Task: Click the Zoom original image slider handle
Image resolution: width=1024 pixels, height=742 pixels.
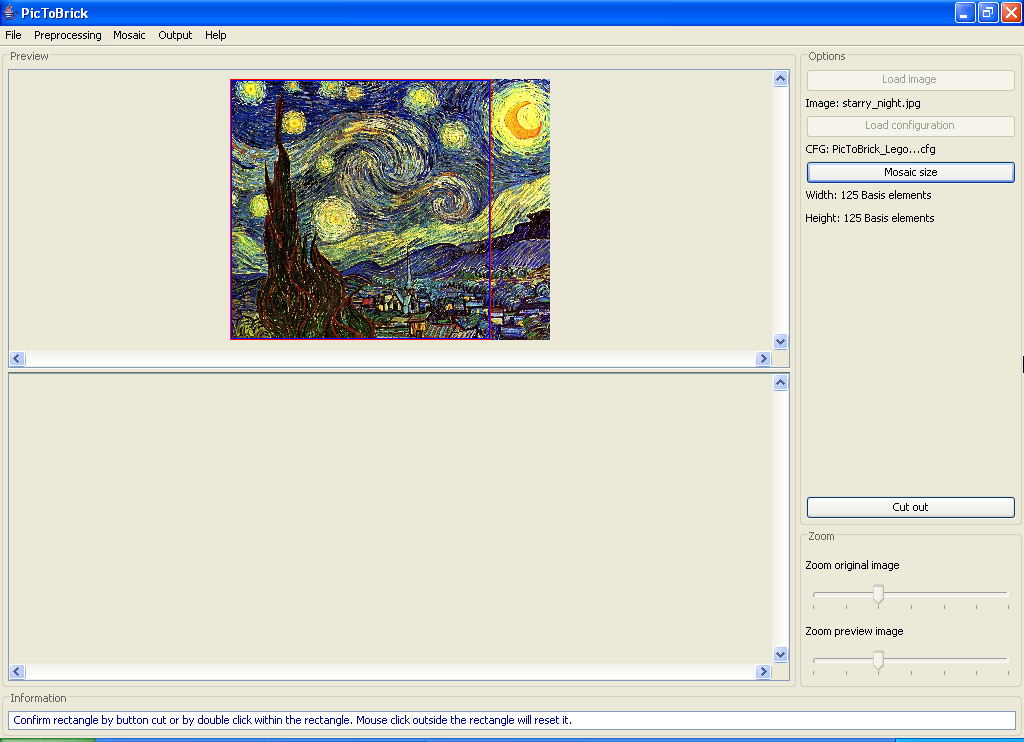Action: 878,595
